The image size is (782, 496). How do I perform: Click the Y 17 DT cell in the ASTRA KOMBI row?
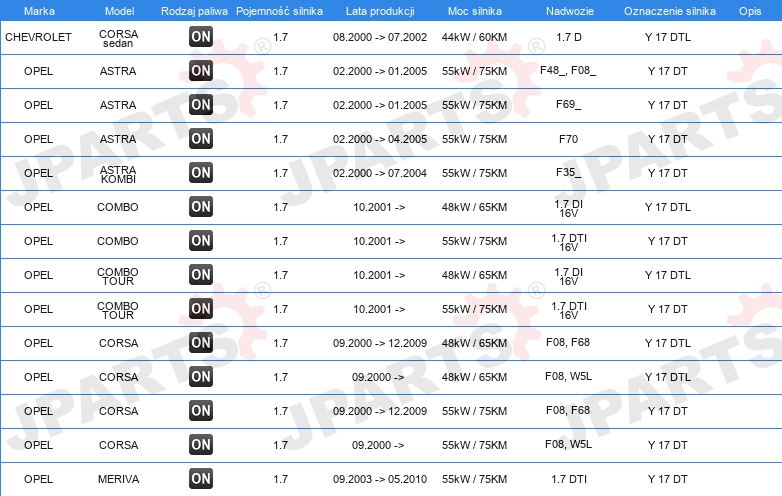click(x=668, y=173)
